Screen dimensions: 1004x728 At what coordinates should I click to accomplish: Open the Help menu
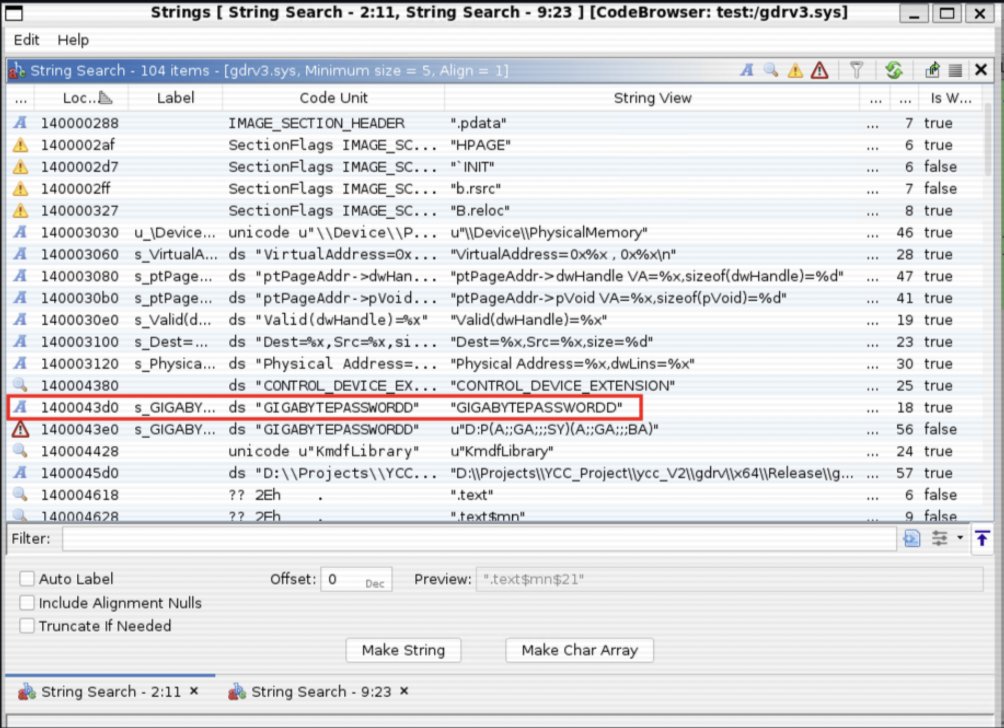point(73,40)
